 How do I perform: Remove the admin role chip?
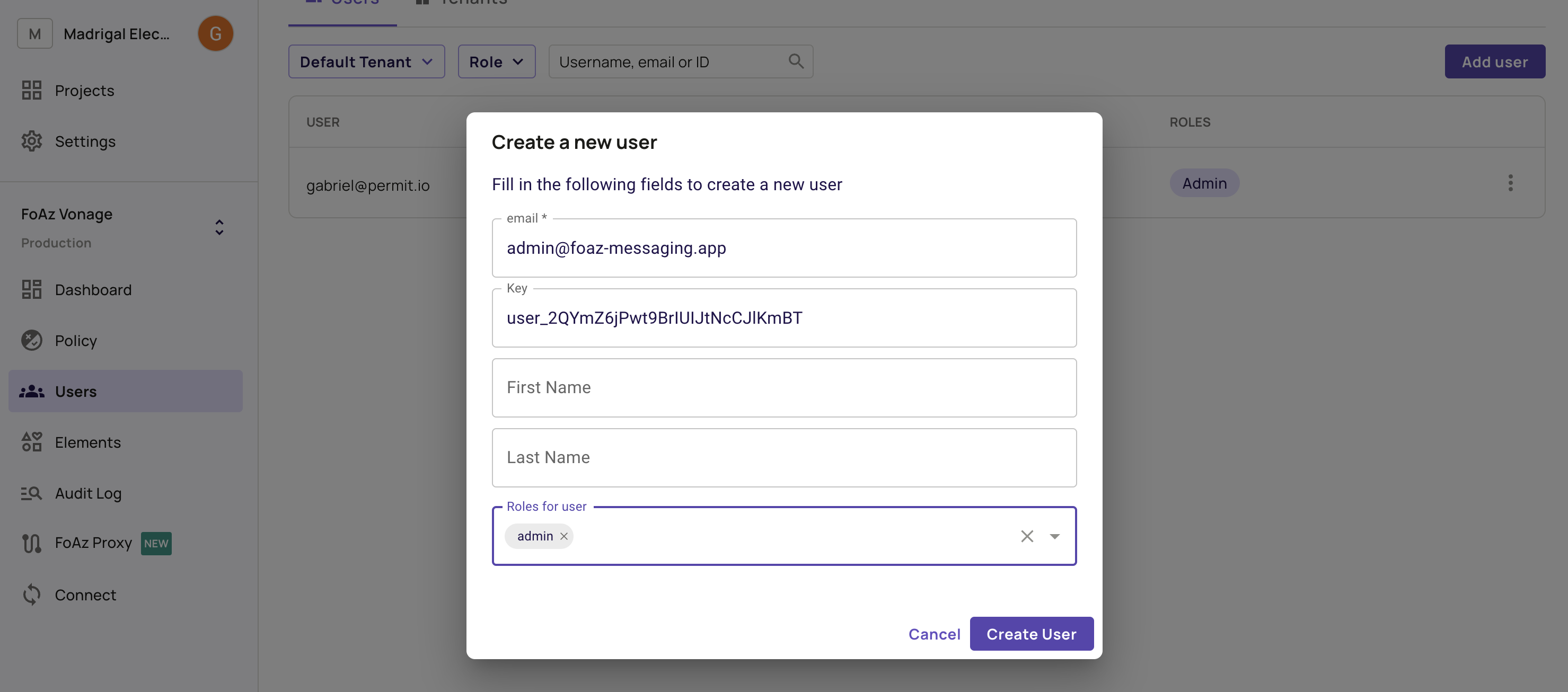(x=563, y=536)
